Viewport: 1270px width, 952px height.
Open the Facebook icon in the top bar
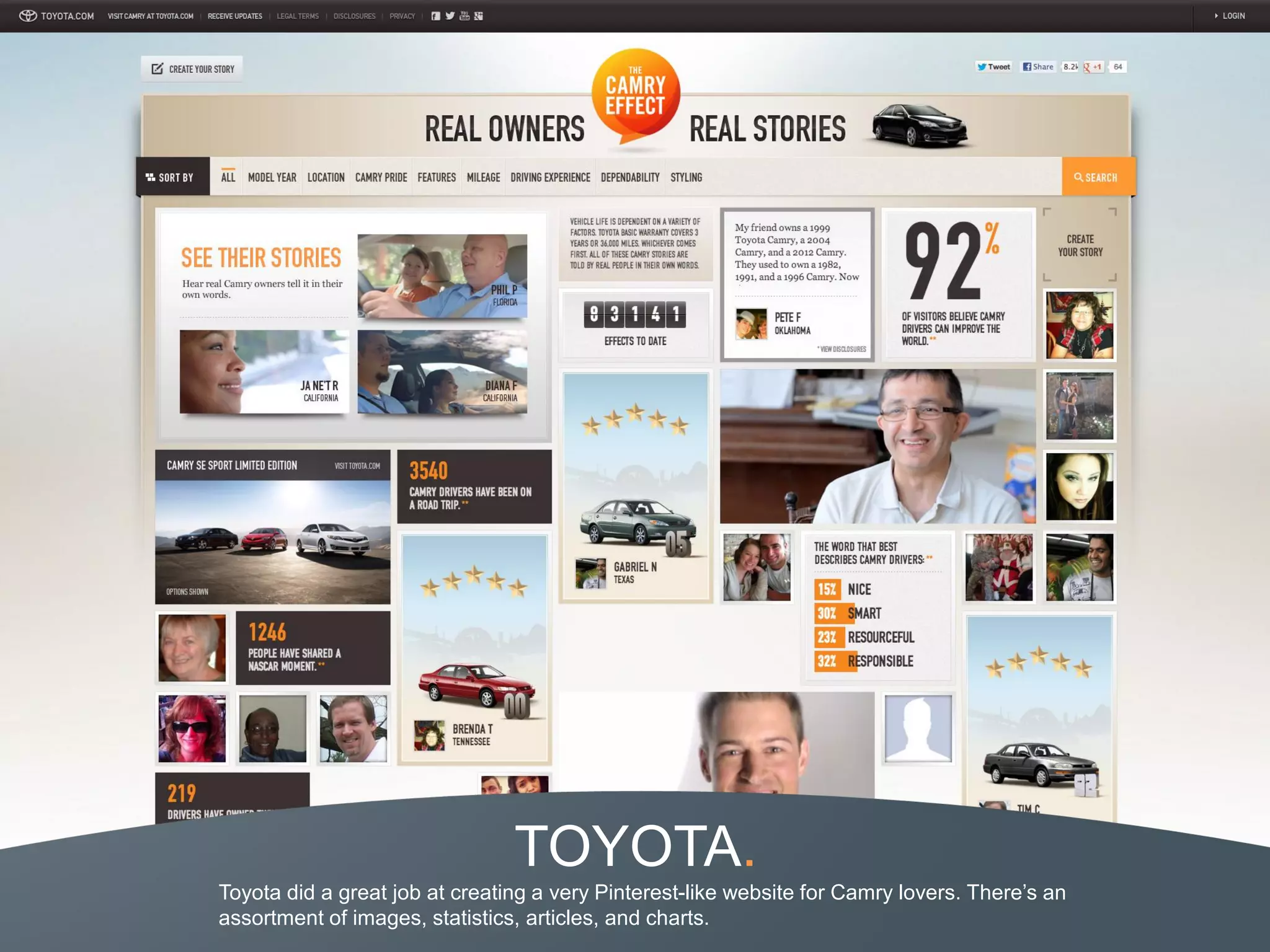[x=436, y=16]
